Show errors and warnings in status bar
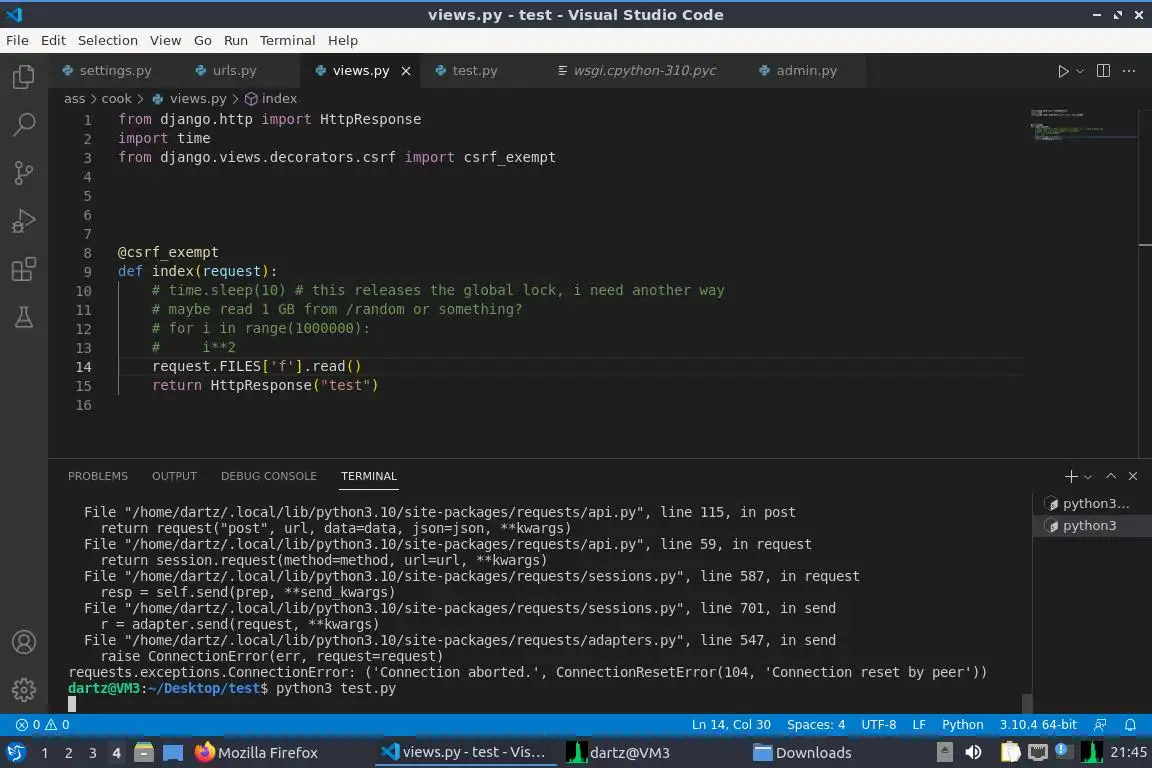 [x=43, y=725]
